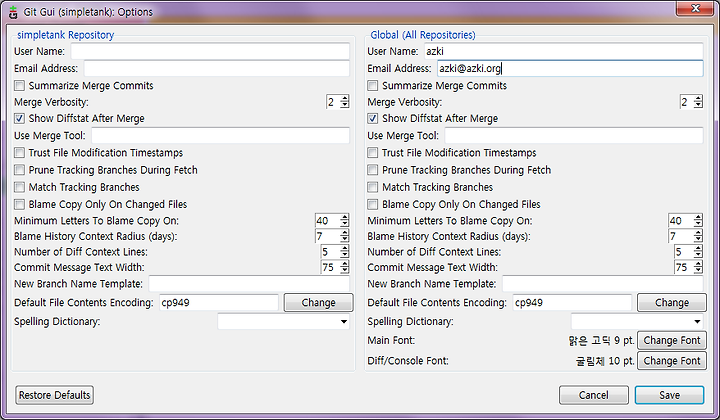Viewport: 720px width, 420px height.
Task: Increase repository Merge Verbosity with up arrow
Action: click(x=345, y=99)
